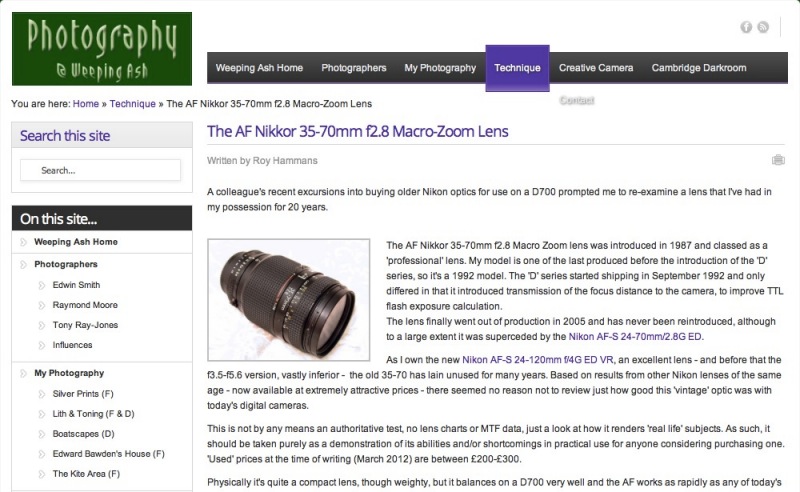The width and height of the screenshot is (800, 492).
Task: Click the Photography @ Weeping Ash logo
Action: pyautogui.click(x=102, y=49)
